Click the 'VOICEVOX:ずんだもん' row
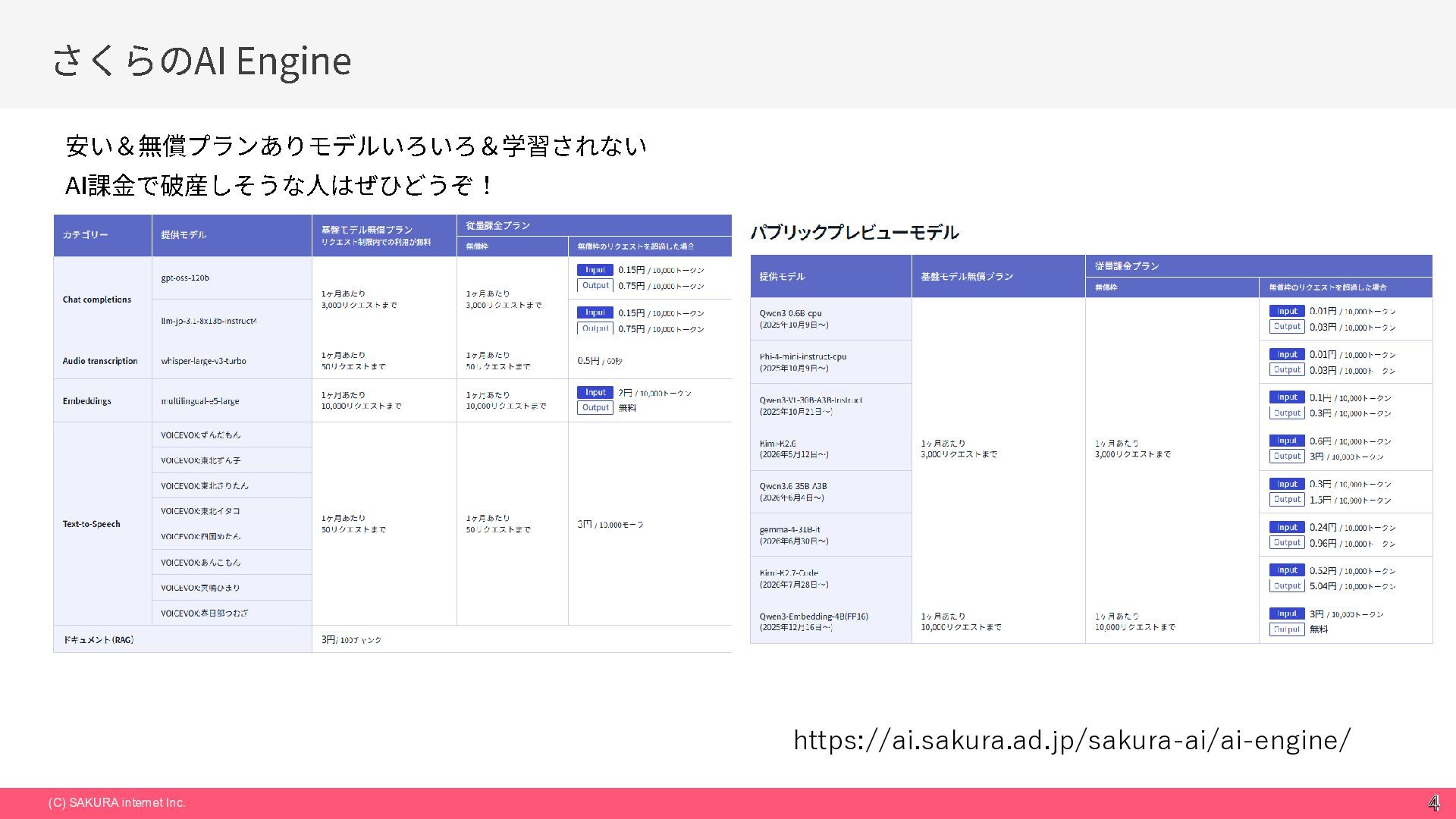The height and width of the screenshot is (819, 1456). click(x=231, y=435)
